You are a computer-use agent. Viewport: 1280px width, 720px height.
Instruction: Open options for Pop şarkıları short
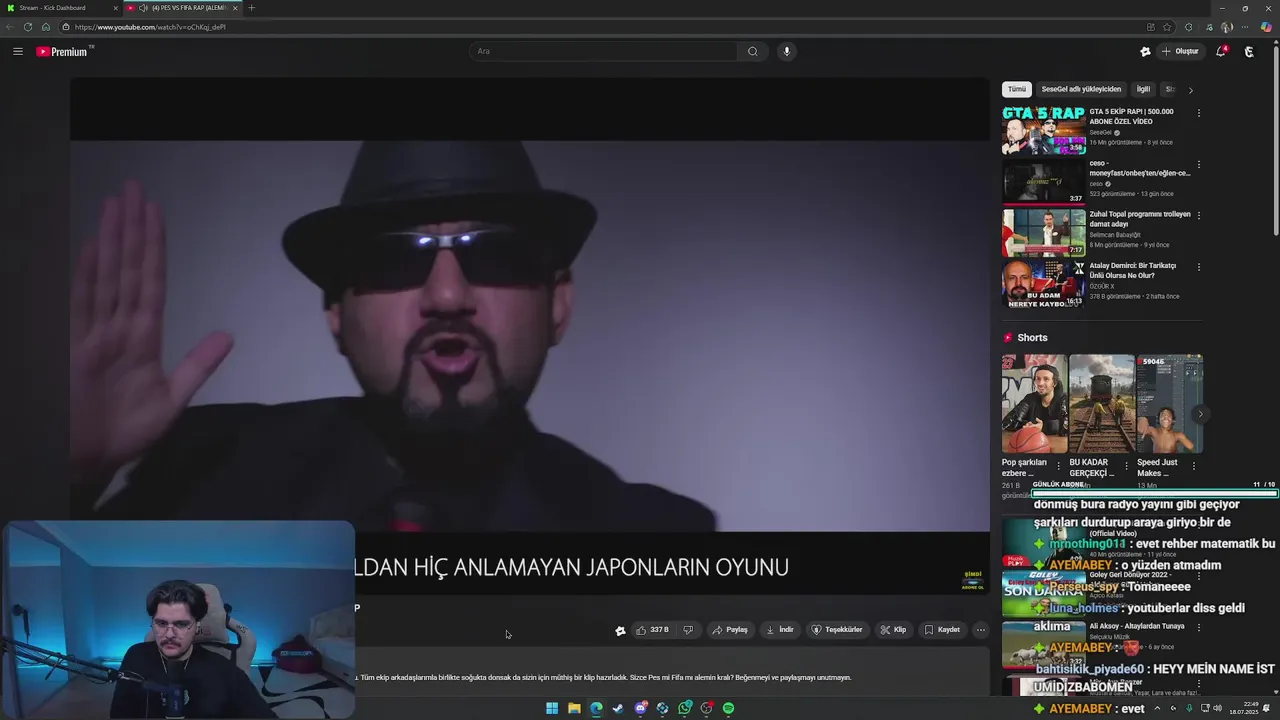1059,466
